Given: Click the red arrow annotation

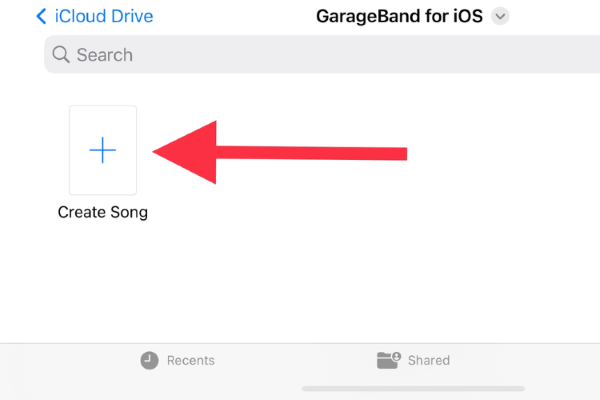Looking at the screenshot, I should [280, 152].
